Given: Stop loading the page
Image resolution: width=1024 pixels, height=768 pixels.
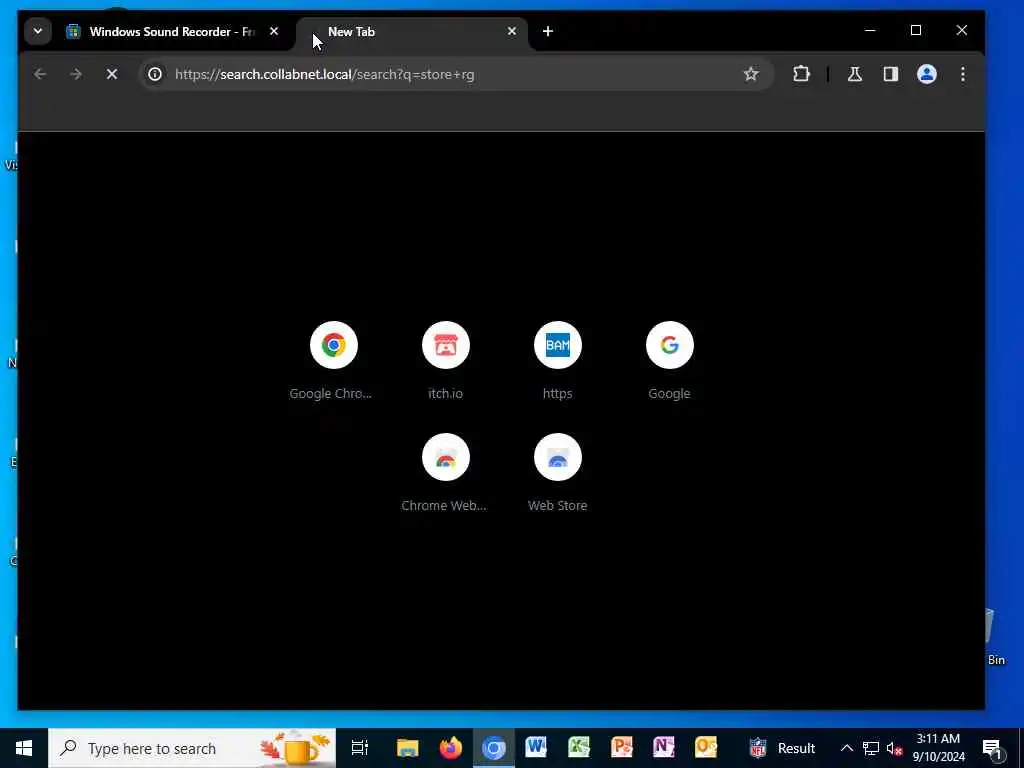Looking at the screenshot, I should click(x=112, y=74).
